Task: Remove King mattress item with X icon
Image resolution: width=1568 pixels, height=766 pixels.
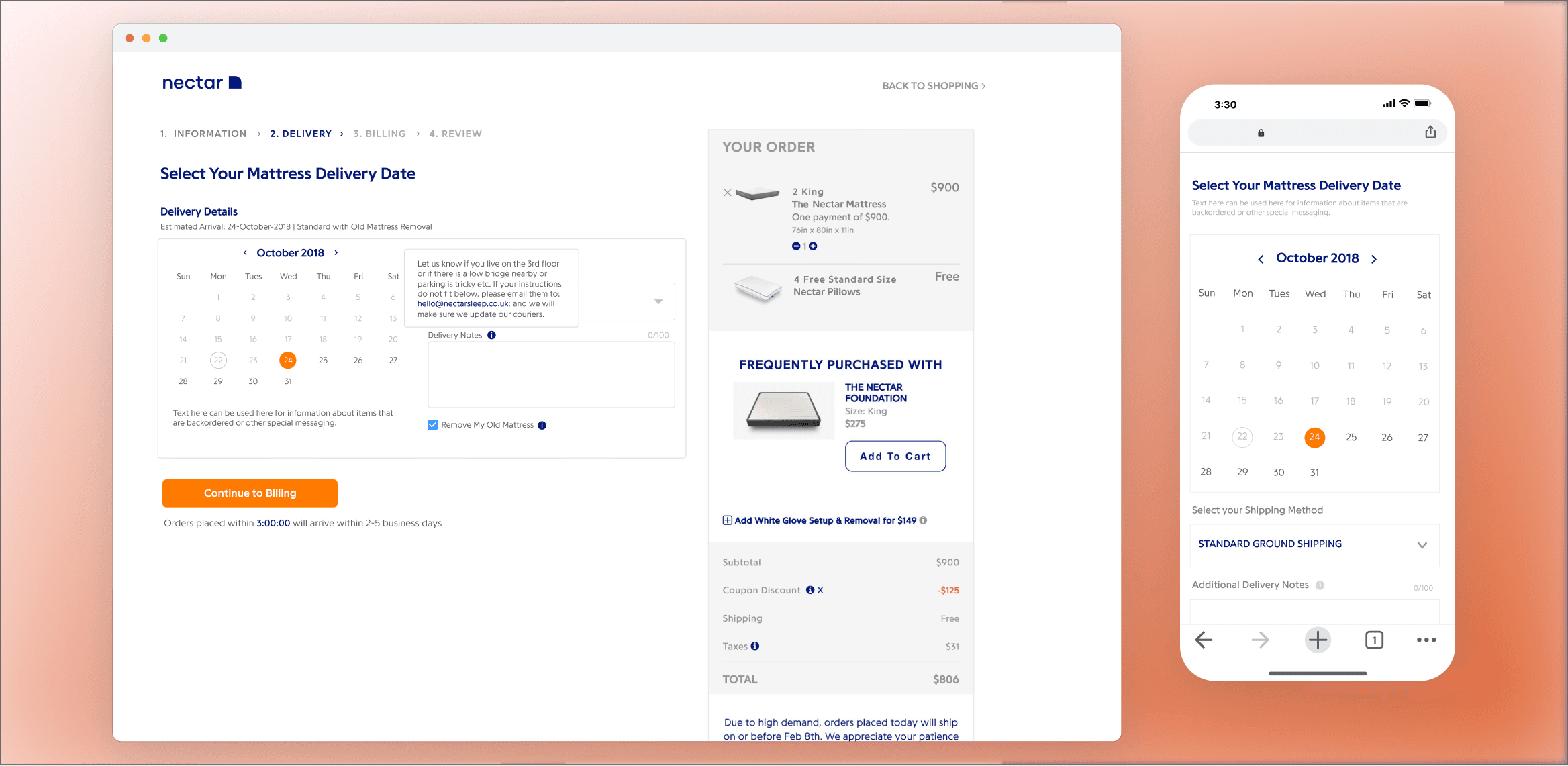Action: point(727,193)
